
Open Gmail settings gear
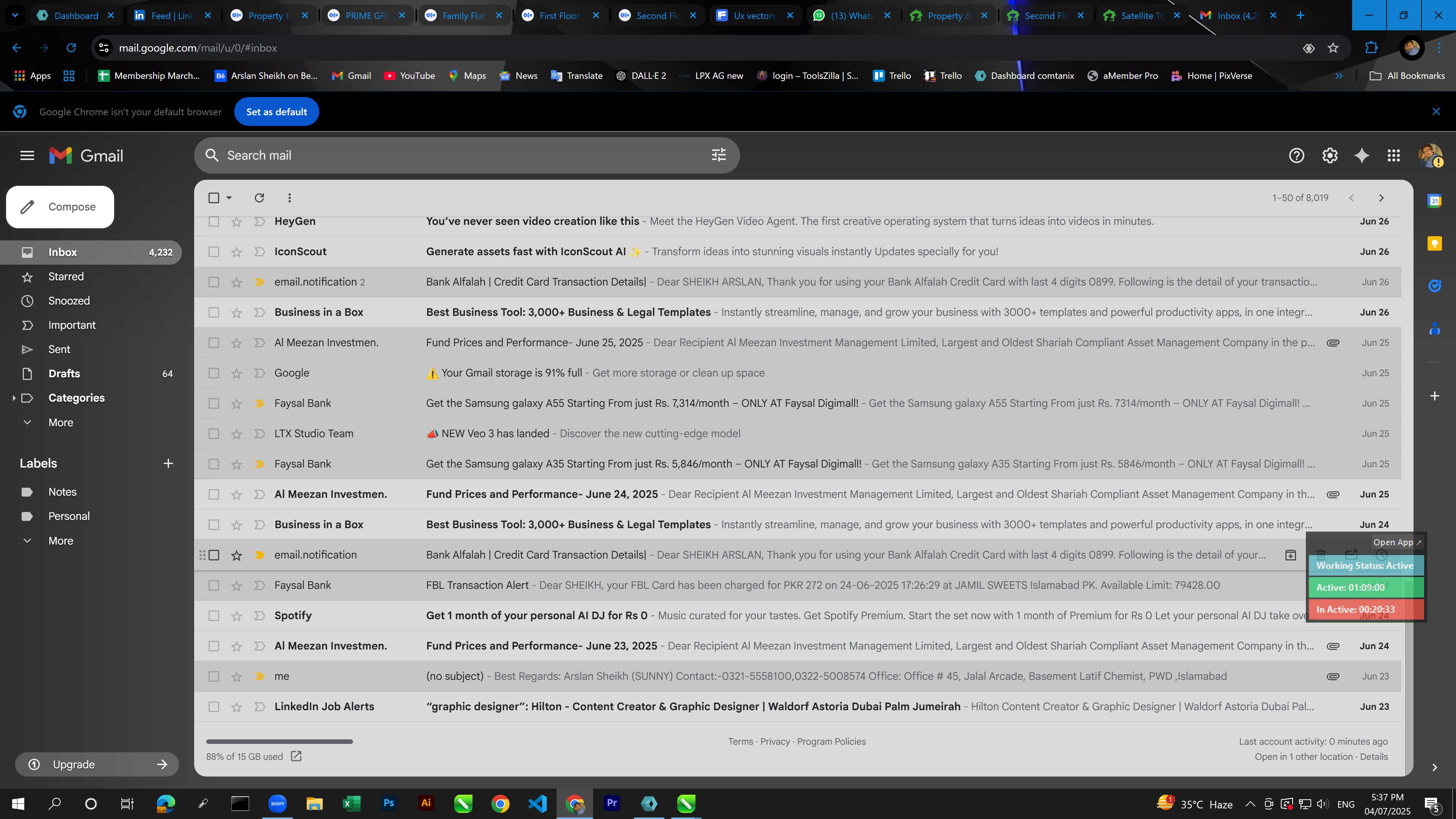1329,155
